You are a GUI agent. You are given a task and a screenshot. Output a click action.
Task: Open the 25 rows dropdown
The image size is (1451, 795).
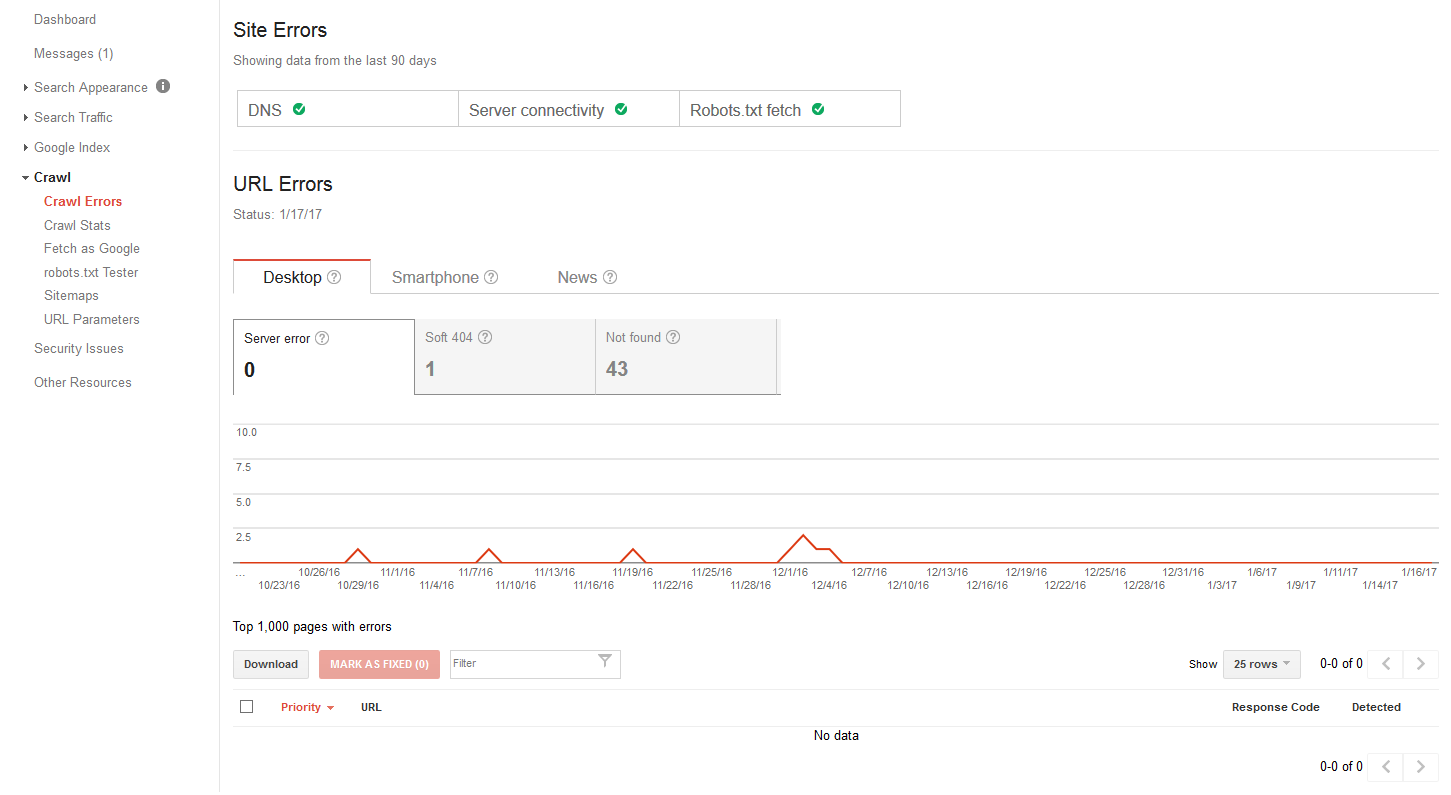point(1261,664)
